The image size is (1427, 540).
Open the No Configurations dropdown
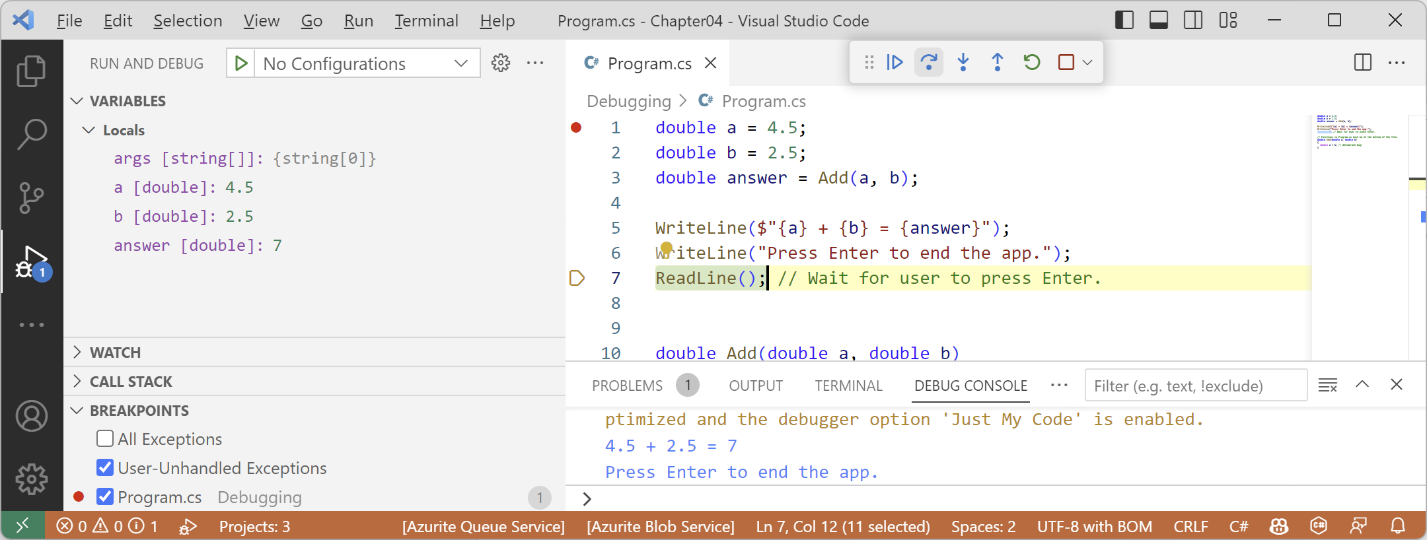pos(366,63)
